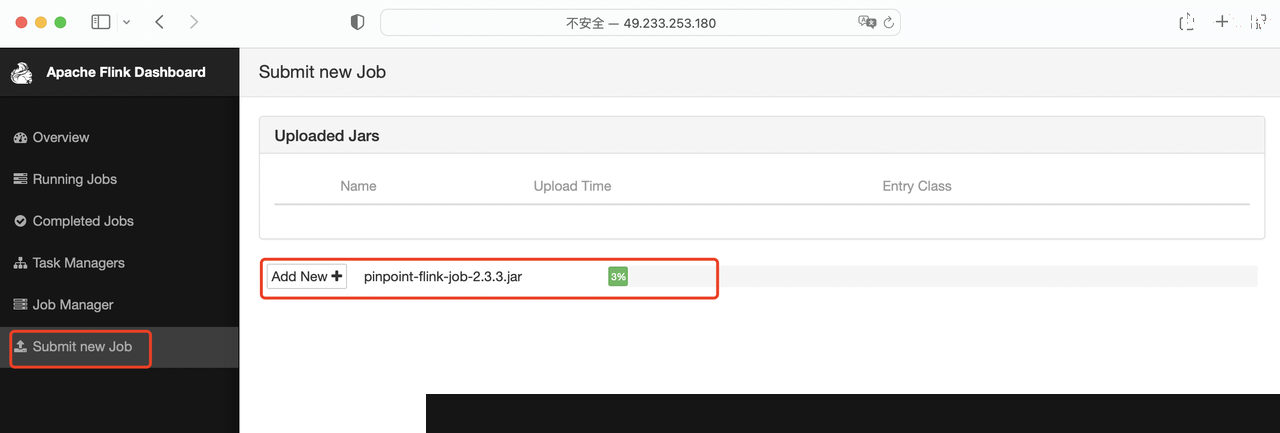Select Submit new Job menu item
Image resolution: width=1280 pixels, height=433 pixels.
click(x=119, y=347)
